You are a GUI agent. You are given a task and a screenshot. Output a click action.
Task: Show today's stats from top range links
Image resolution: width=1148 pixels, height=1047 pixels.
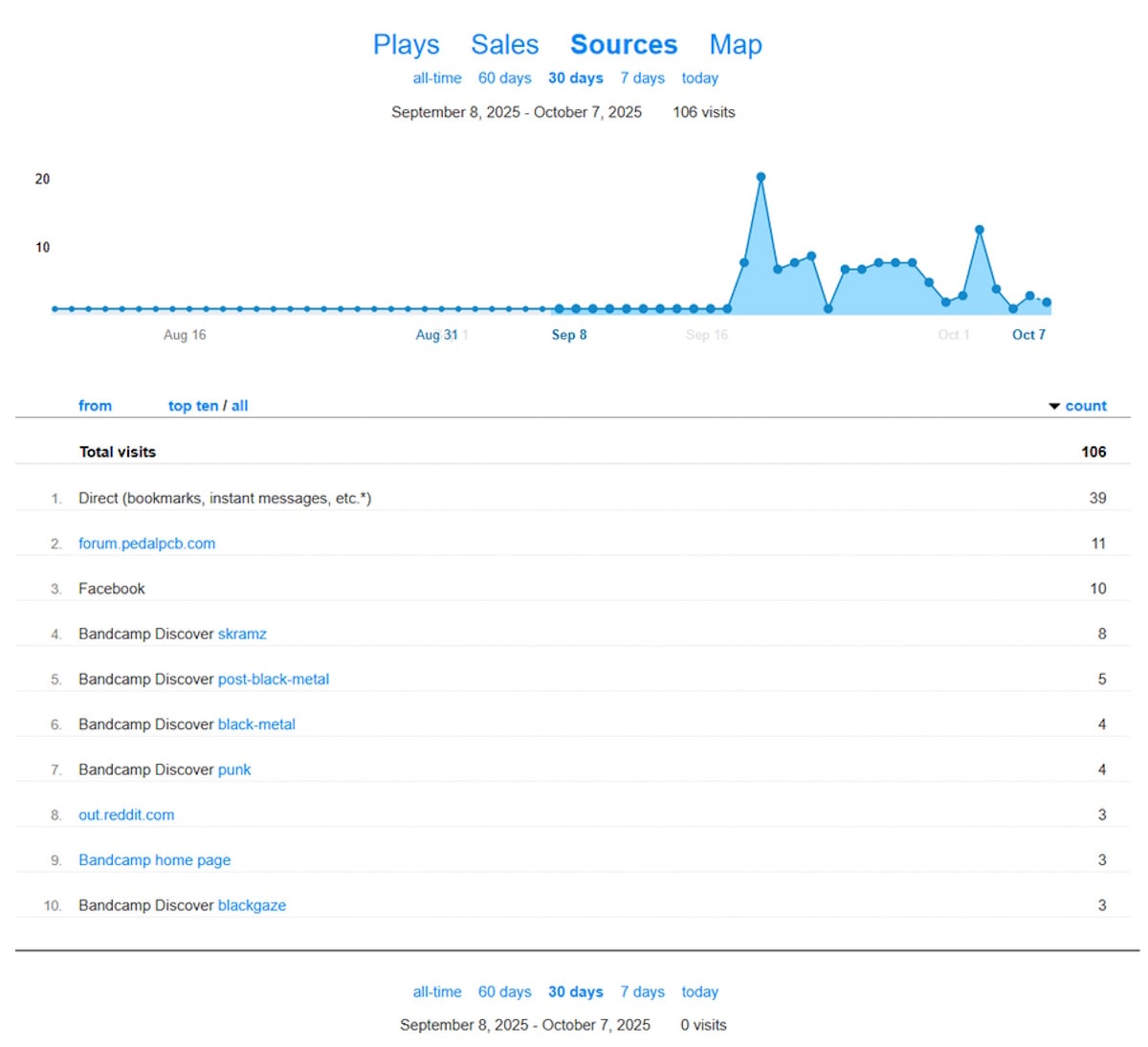[699, 78]
